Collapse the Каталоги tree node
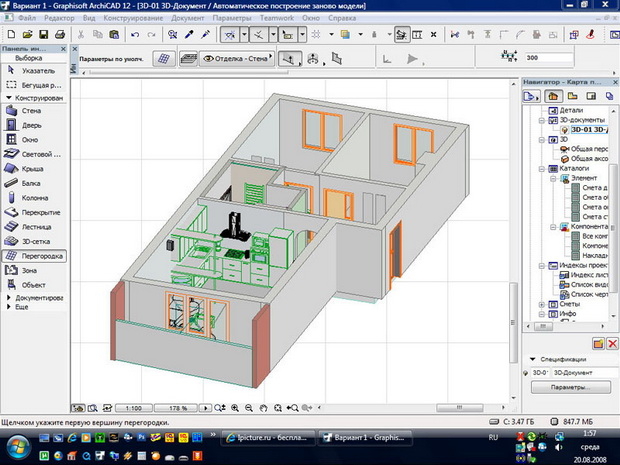 (542, 169)
